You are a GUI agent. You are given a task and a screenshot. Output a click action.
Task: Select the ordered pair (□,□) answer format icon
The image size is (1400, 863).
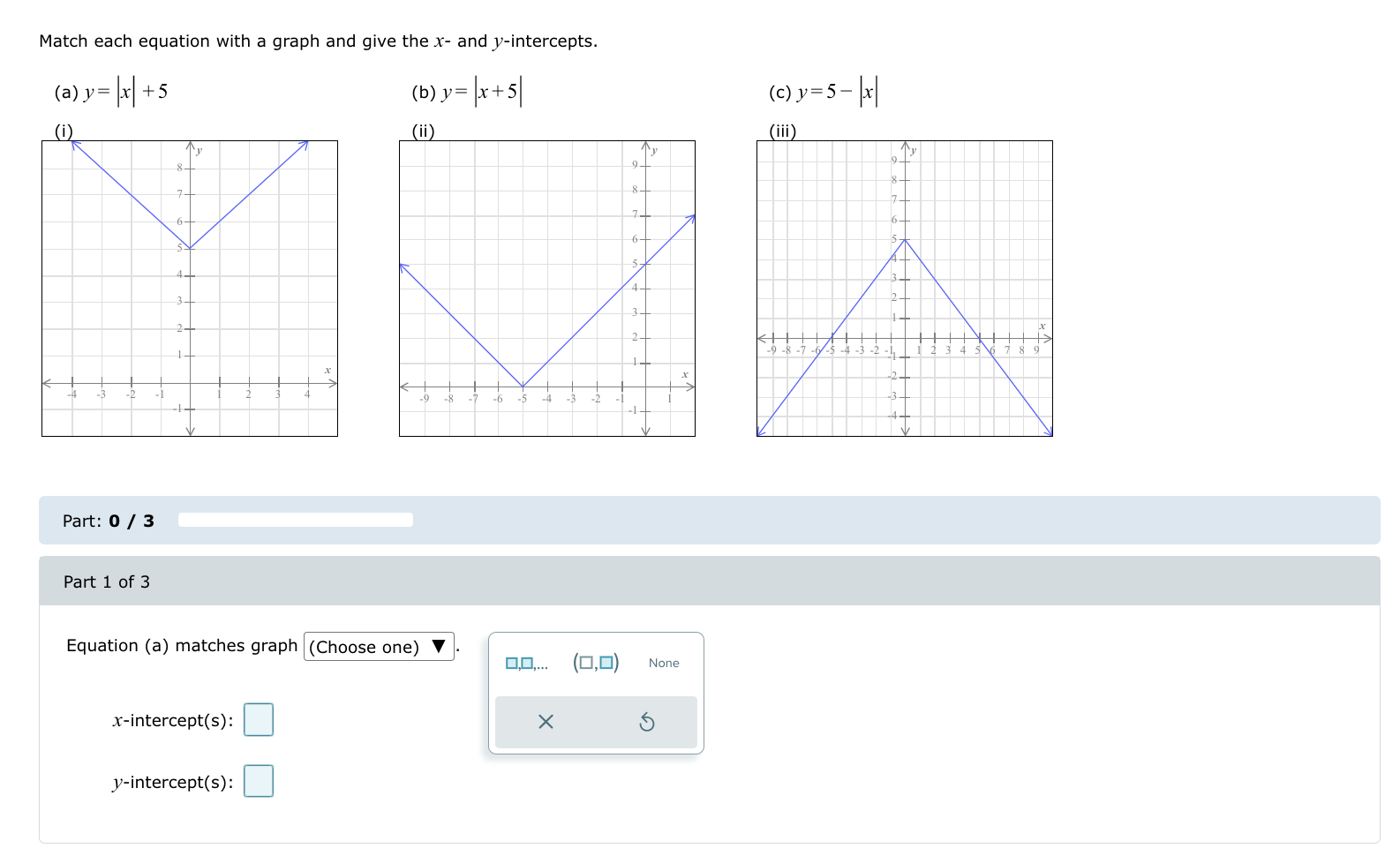(x=598, y=662)
